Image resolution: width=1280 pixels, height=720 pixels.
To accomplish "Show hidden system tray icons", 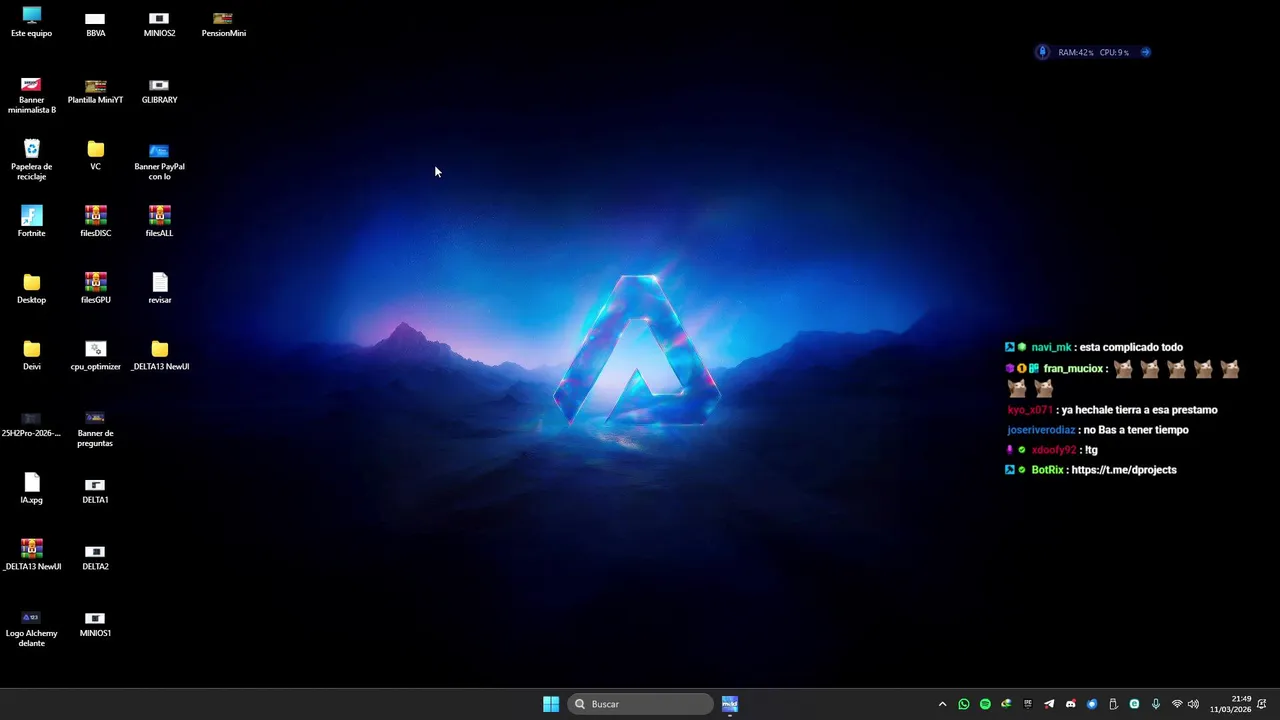I will 942,704.
